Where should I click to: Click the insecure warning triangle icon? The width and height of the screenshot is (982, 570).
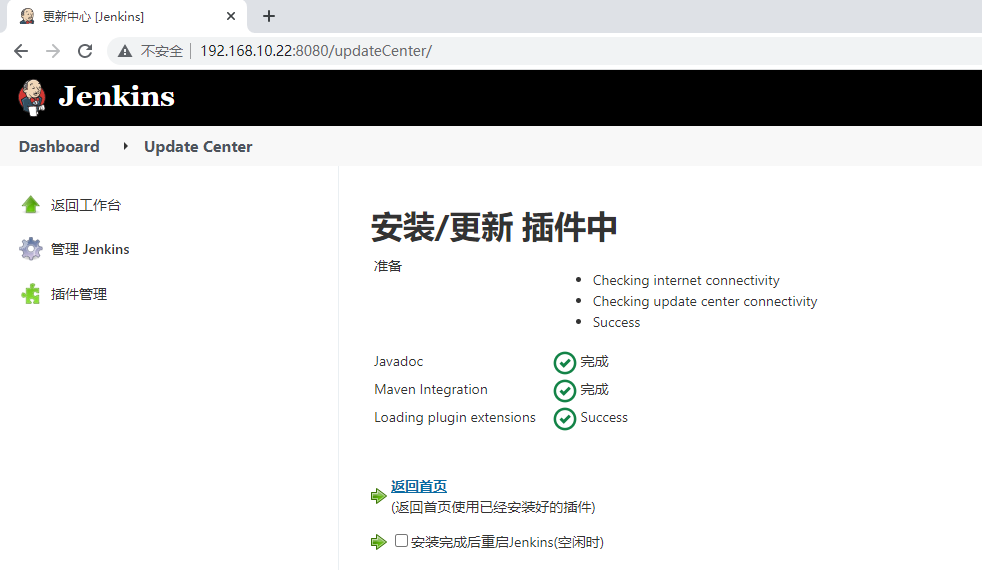coord(125,51)
